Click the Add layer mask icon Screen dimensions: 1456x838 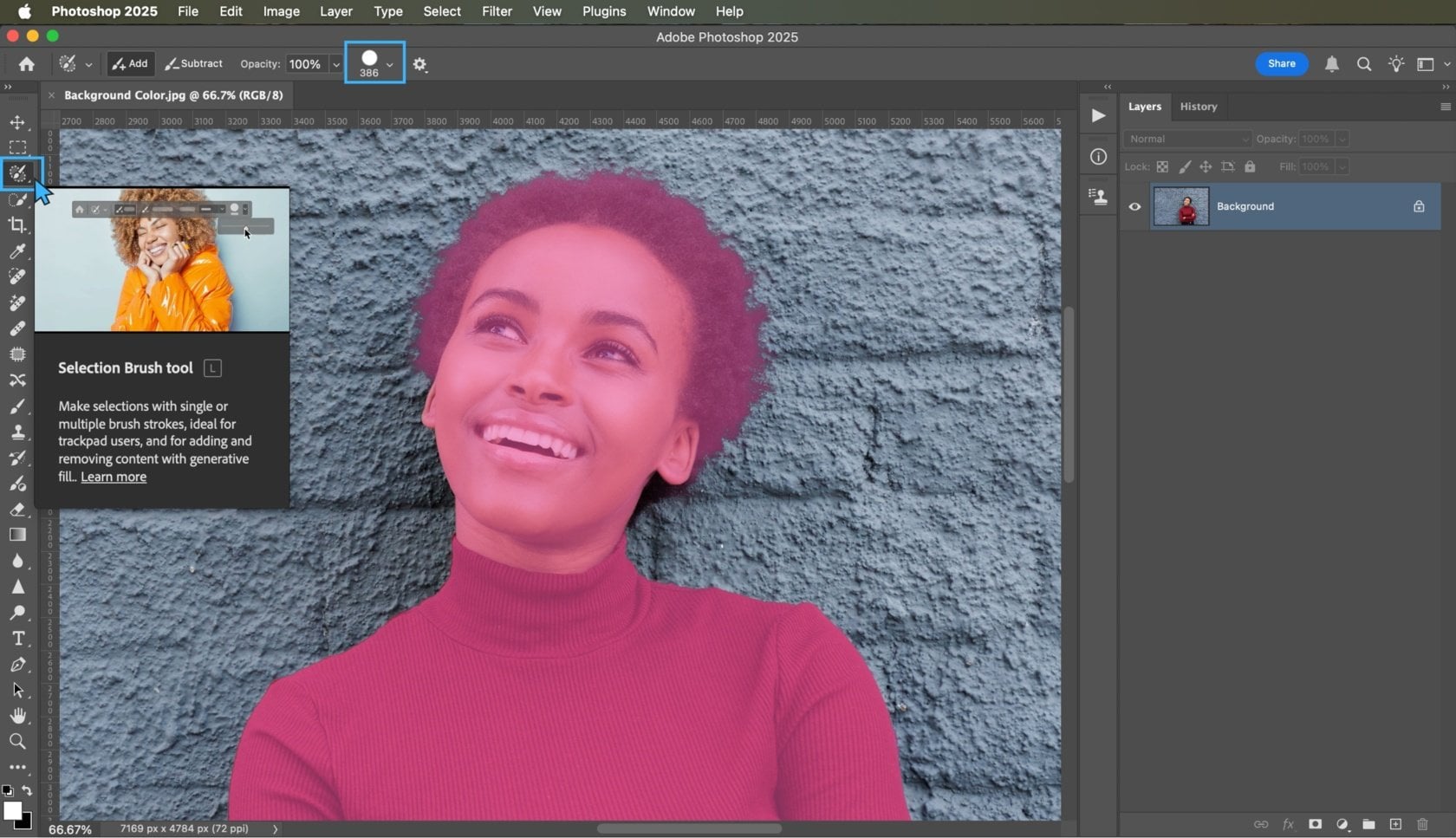click(x=1315, y=824)
